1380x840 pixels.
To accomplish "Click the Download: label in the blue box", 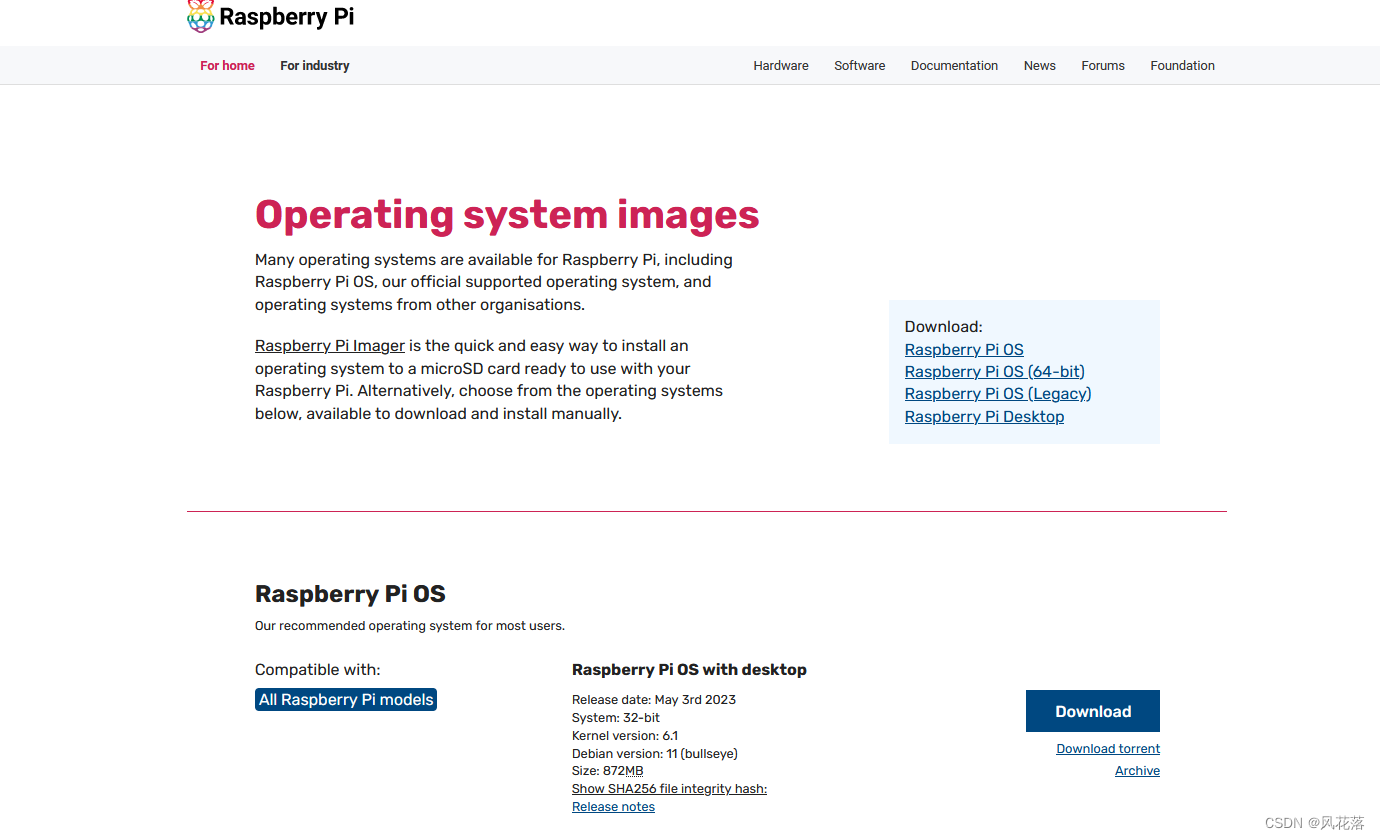I will 944,327.
